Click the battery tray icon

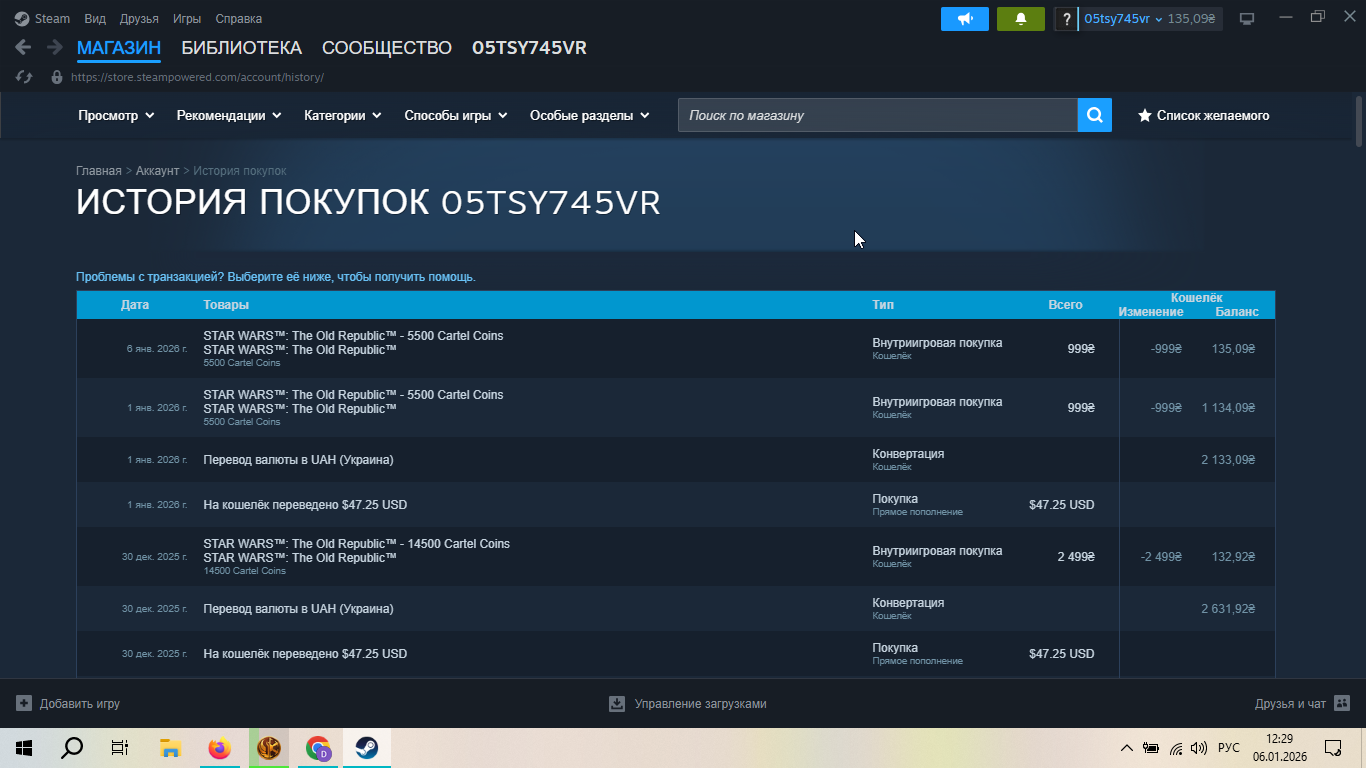pyautogui.click(x=1151, y=748)
